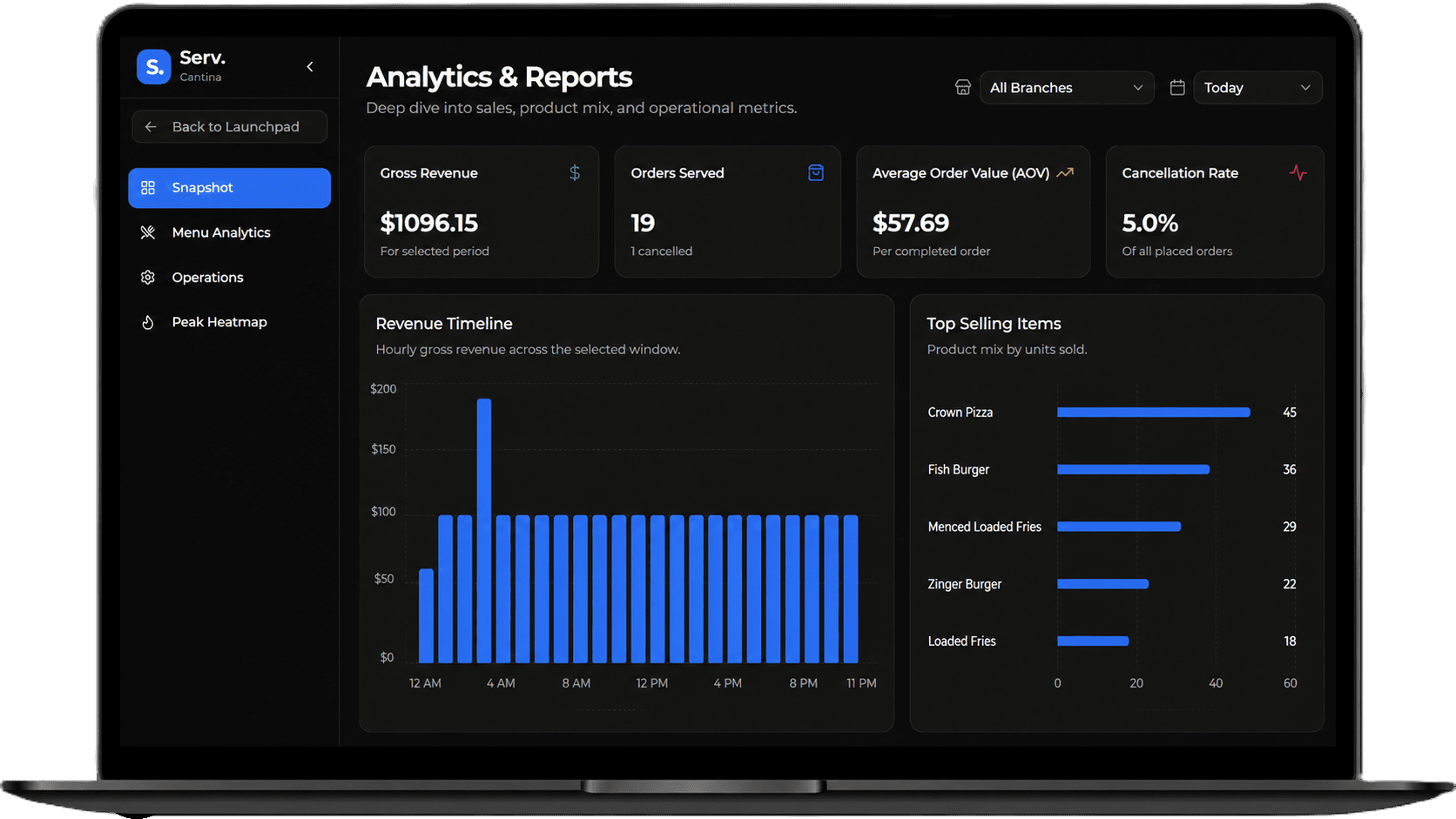Click the Zinger Burger bar
Screen dimensions: 1456x819
pyautogui.click(x=1103, y=584)
